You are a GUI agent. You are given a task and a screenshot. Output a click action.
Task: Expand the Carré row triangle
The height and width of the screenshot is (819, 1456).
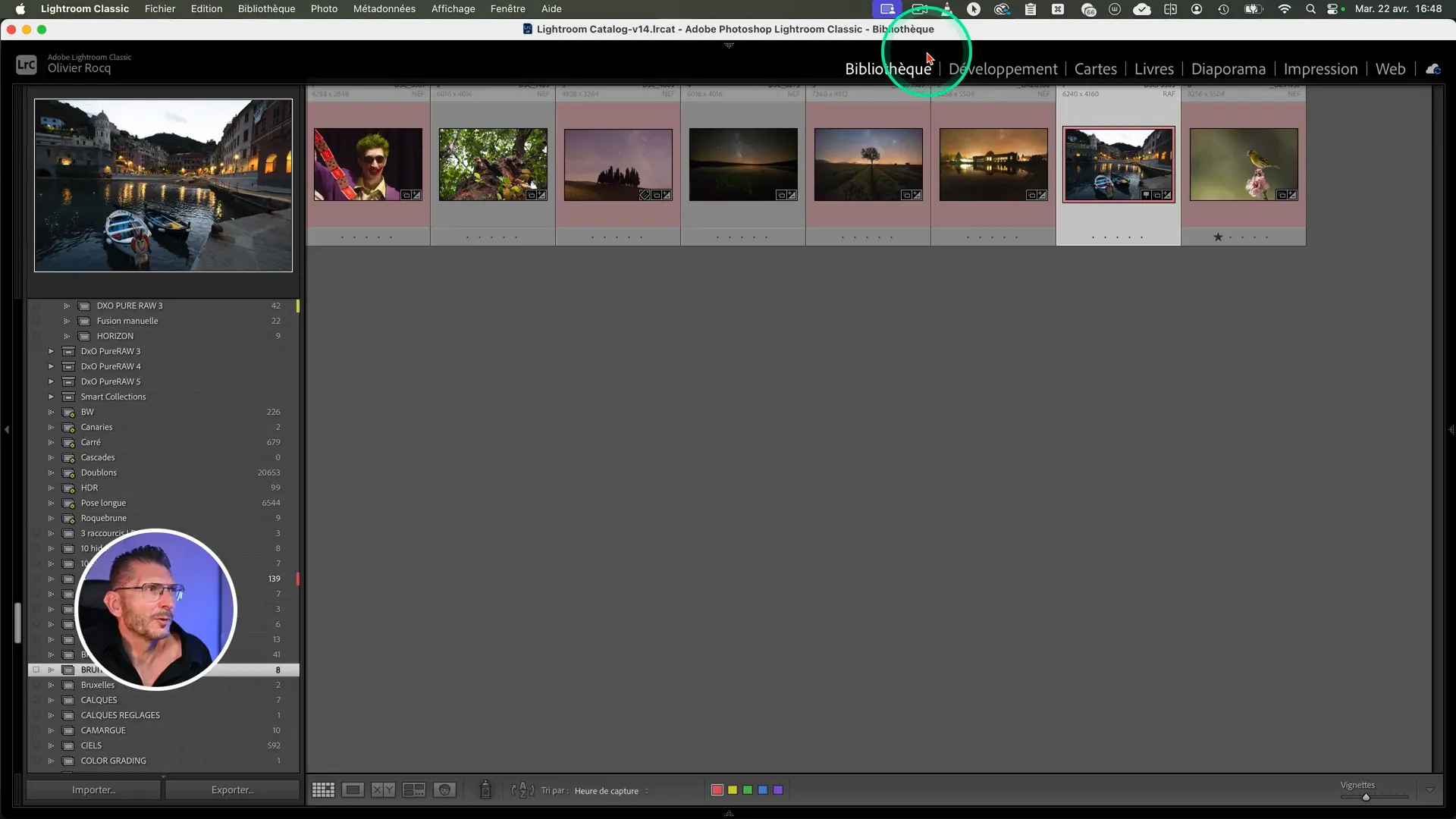tap(51, 443)
